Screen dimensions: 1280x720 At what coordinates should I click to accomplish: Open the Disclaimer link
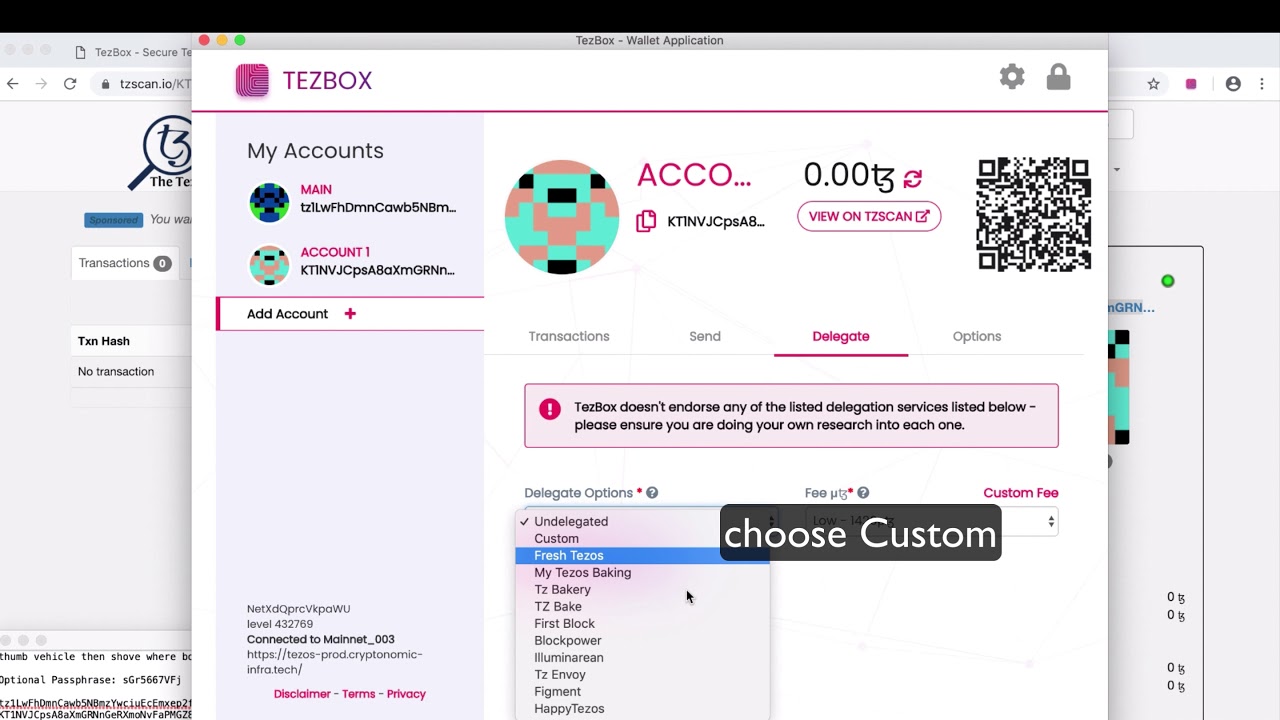coord(302,694)
